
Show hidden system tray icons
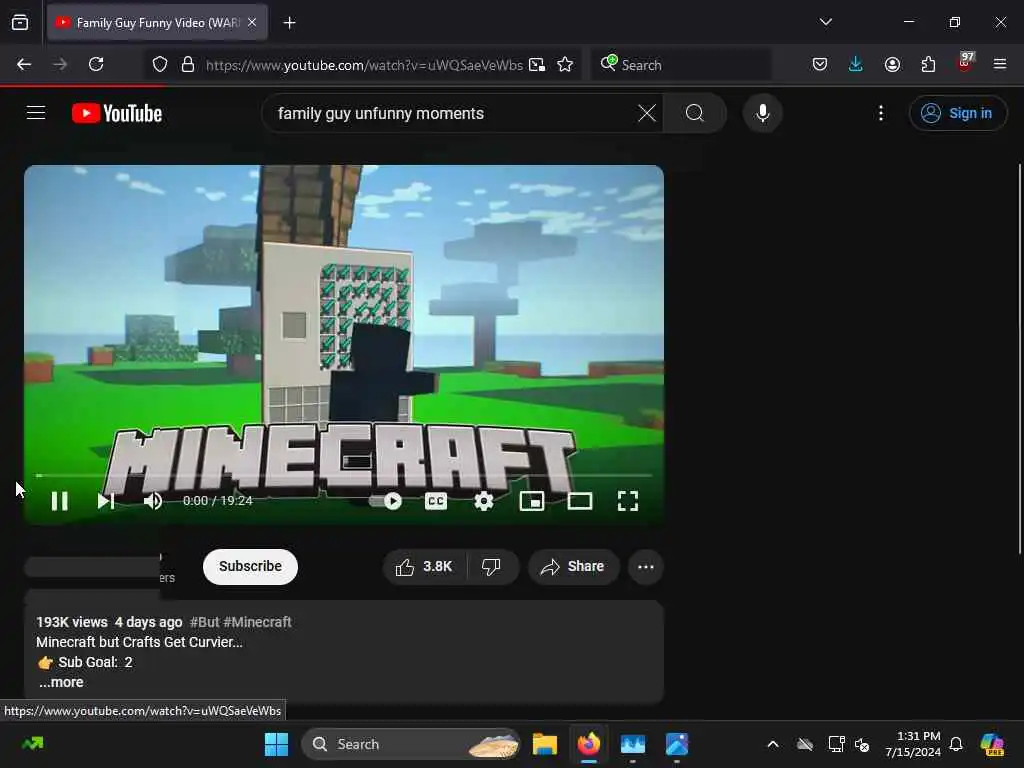click(773, 744)
